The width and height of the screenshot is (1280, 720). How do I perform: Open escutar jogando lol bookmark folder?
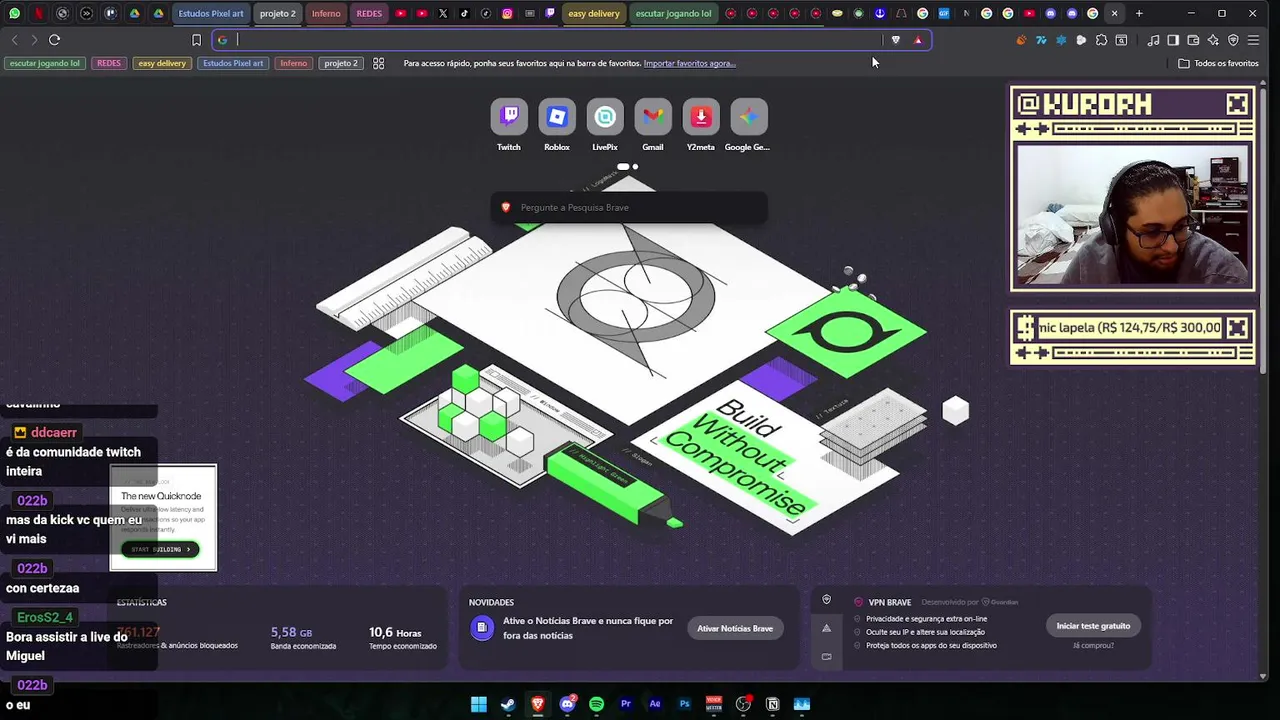45,63
